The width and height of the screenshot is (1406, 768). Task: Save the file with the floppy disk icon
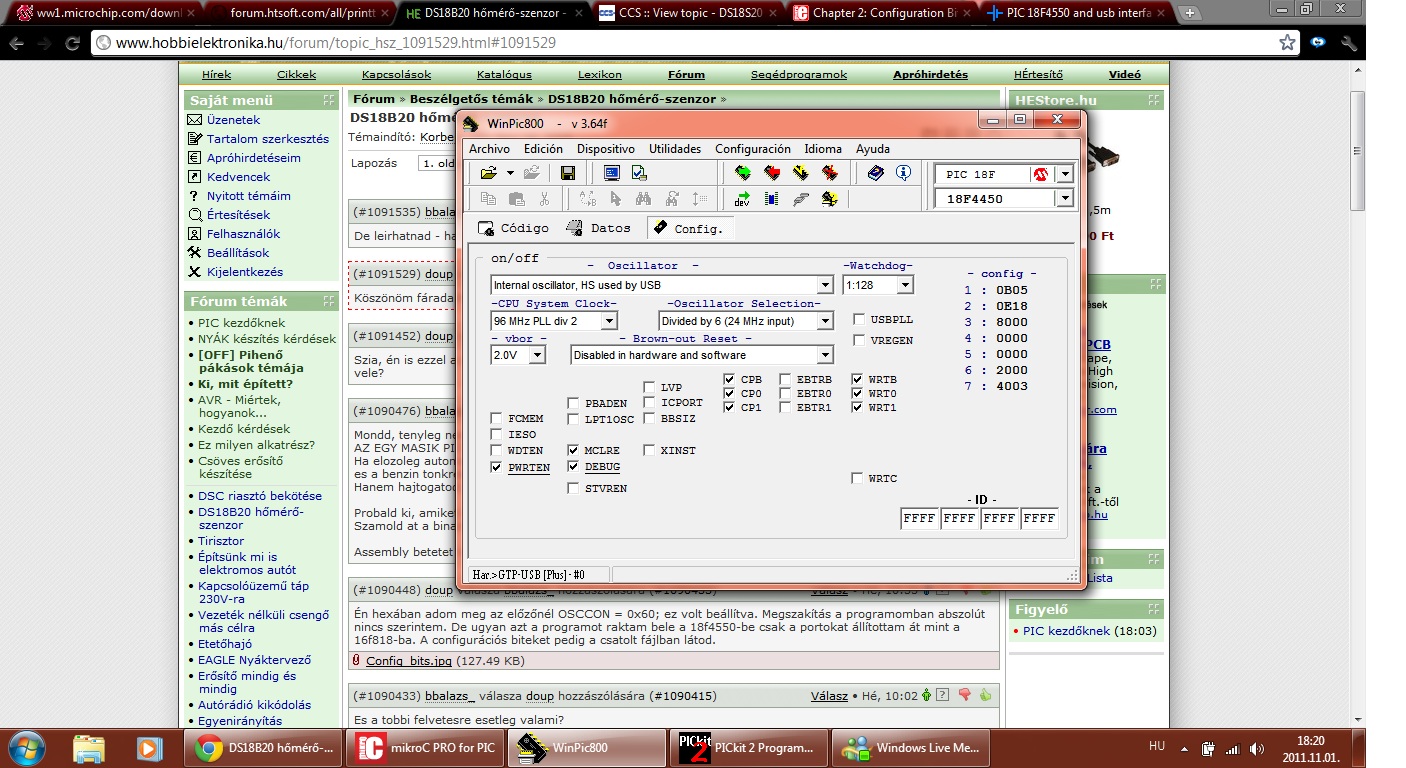[568, 173]
